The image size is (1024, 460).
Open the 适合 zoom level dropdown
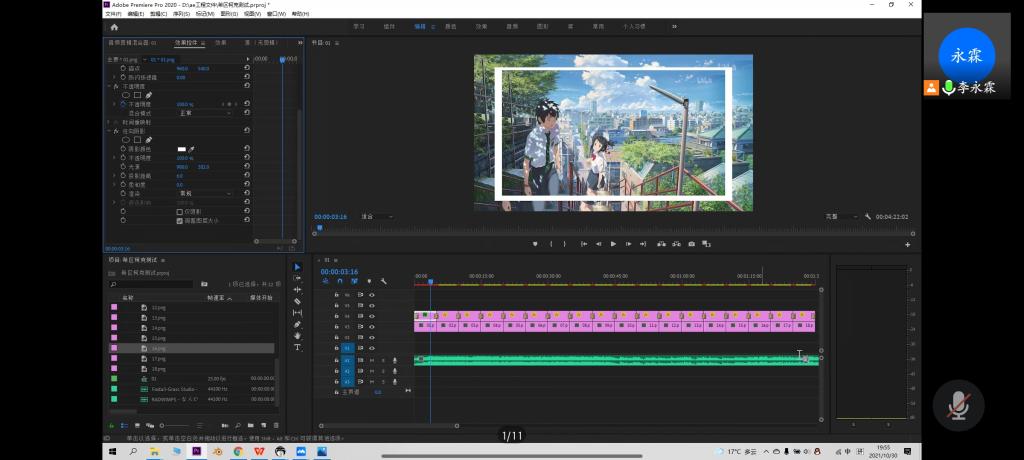click(x=375, y=216)
